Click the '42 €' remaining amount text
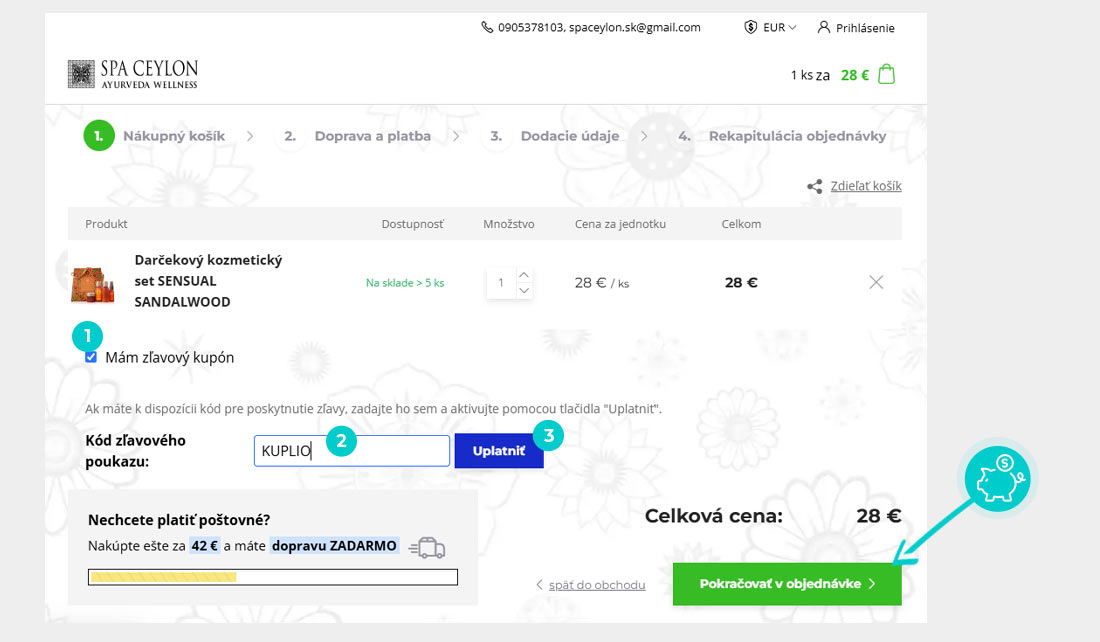Screen dimensions: 1100x642 click(x=205, y=546)
